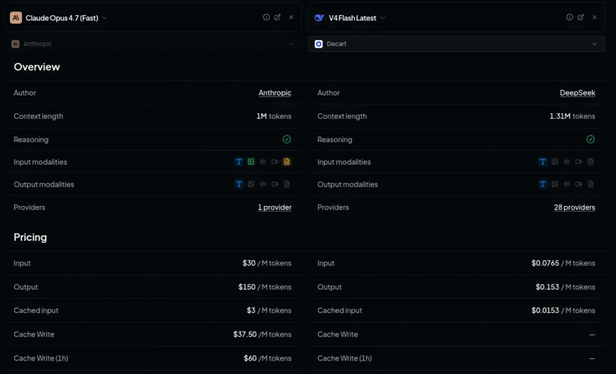Select the $0.153 / M tokens output price
The height and width of the screenshot is (374, 616).
coord(565,287)
